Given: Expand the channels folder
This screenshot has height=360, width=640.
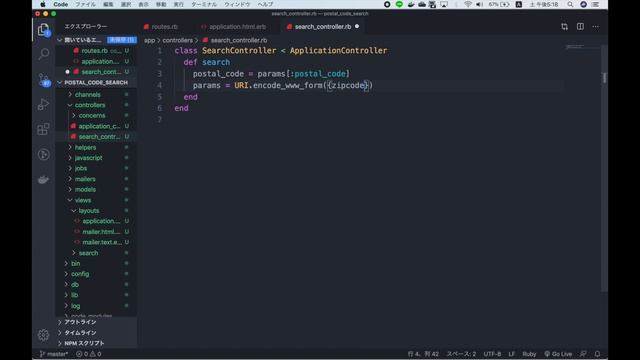Looking at the screenshot, I should pyautogui.click(x=87, y=94).
